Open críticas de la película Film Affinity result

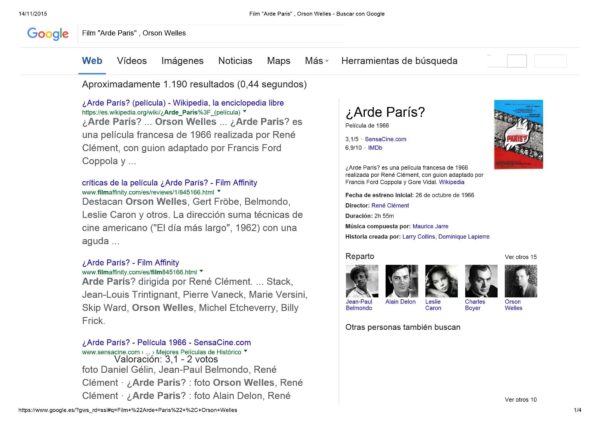coord(170,183)
